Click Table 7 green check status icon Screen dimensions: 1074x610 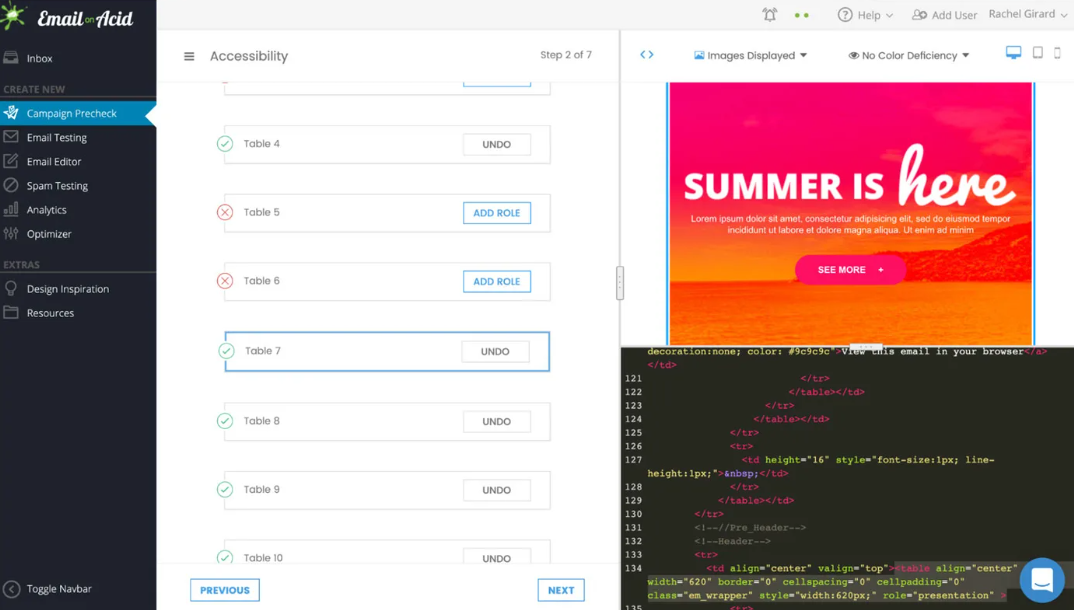click(226, 351)
